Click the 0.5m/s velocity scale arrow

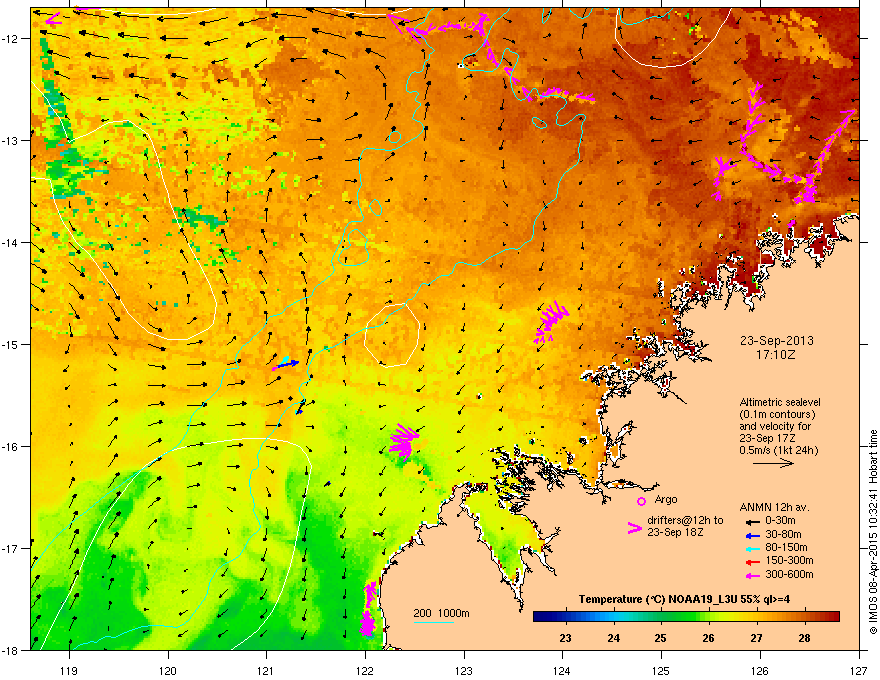click(773, 463)
